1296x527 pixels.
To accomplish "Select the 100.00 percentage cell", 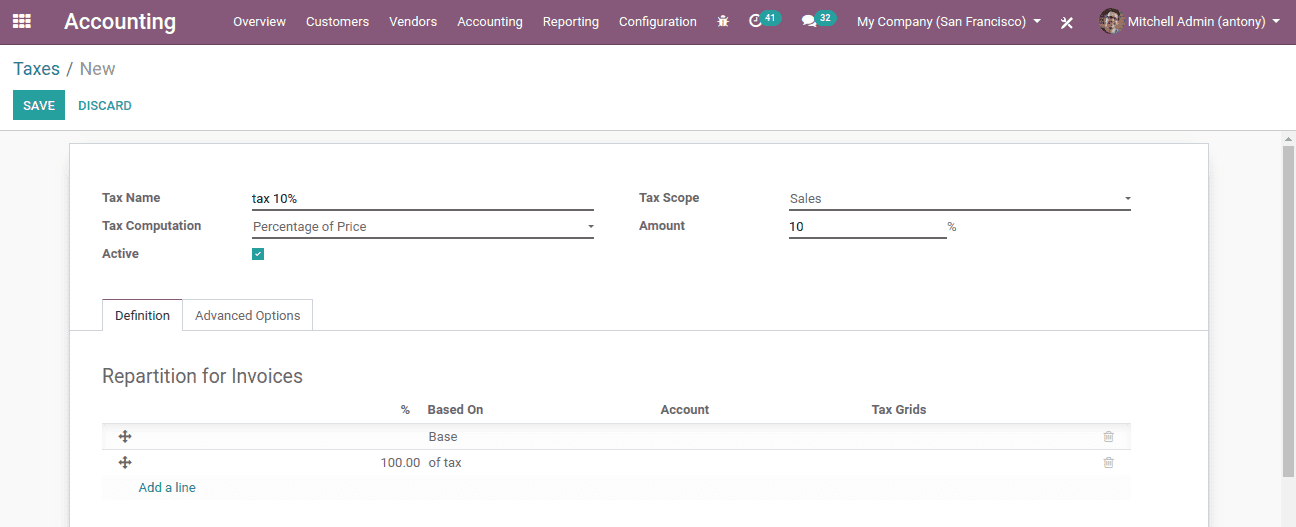I will click(399, 463).
